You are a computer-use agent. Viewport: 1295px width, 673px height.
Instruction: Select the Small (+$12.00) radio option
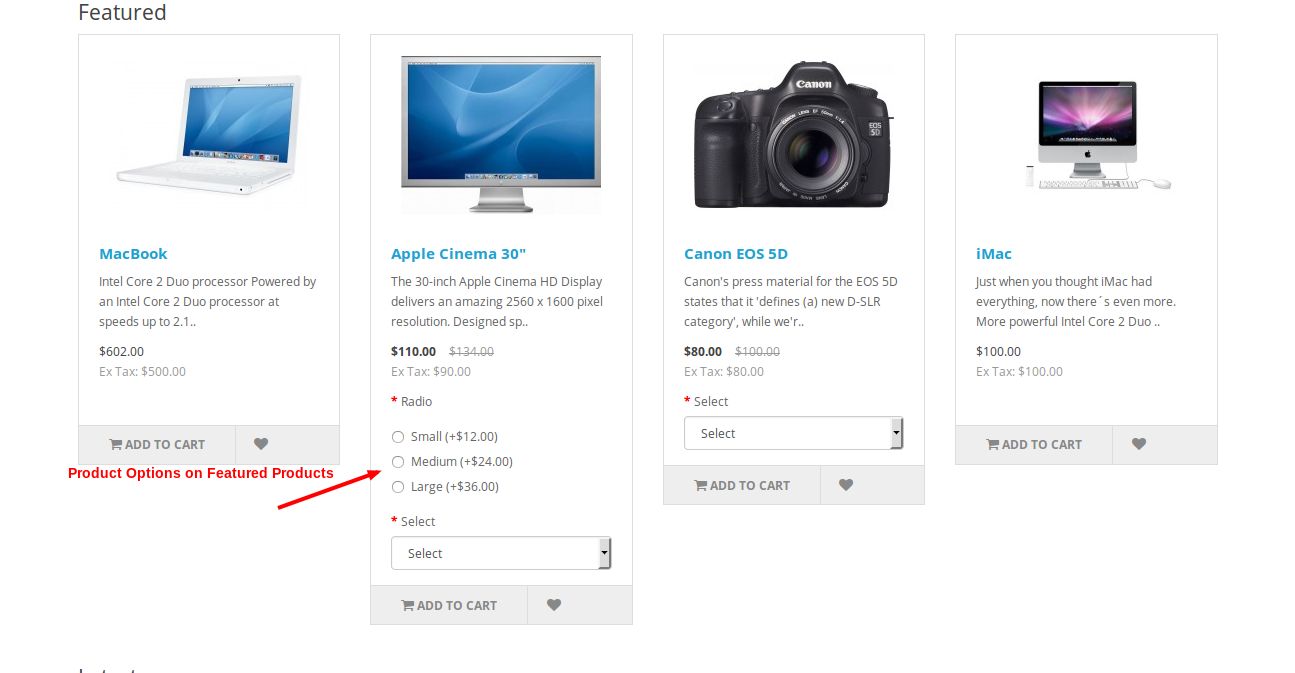click(398, 437)
